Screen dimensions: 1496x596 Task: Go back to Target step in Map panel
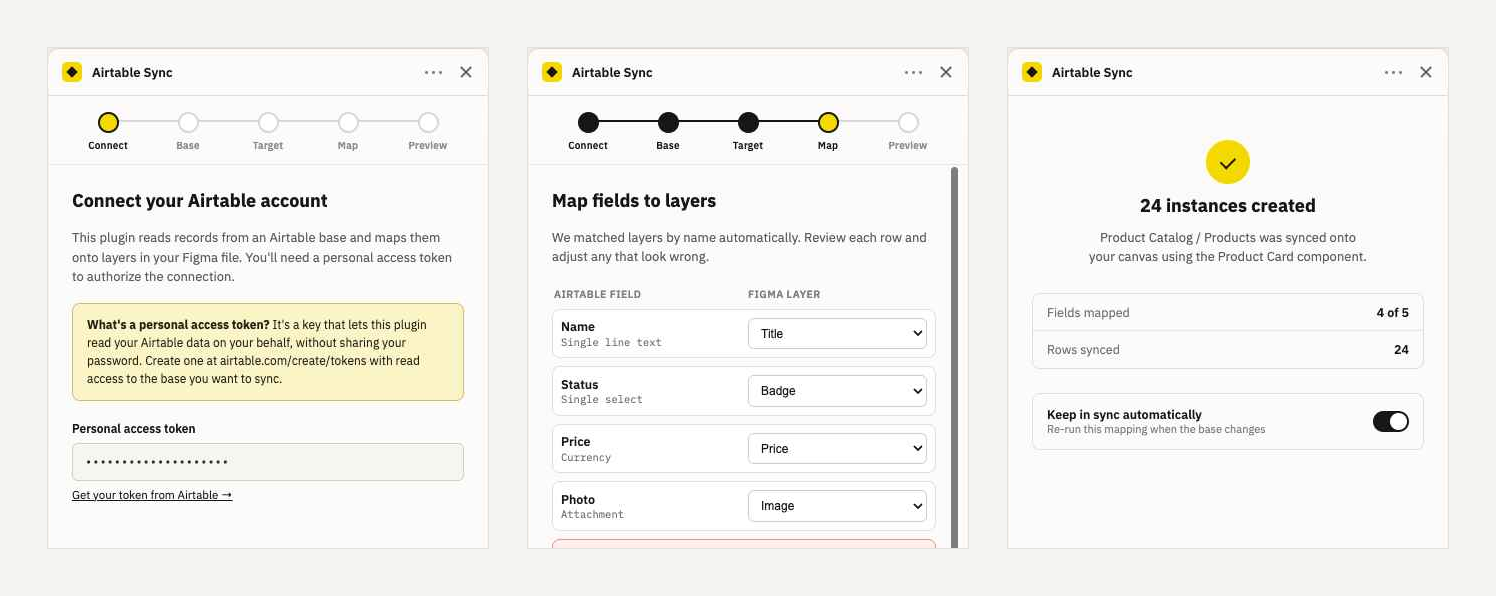(x=748, y=131)
